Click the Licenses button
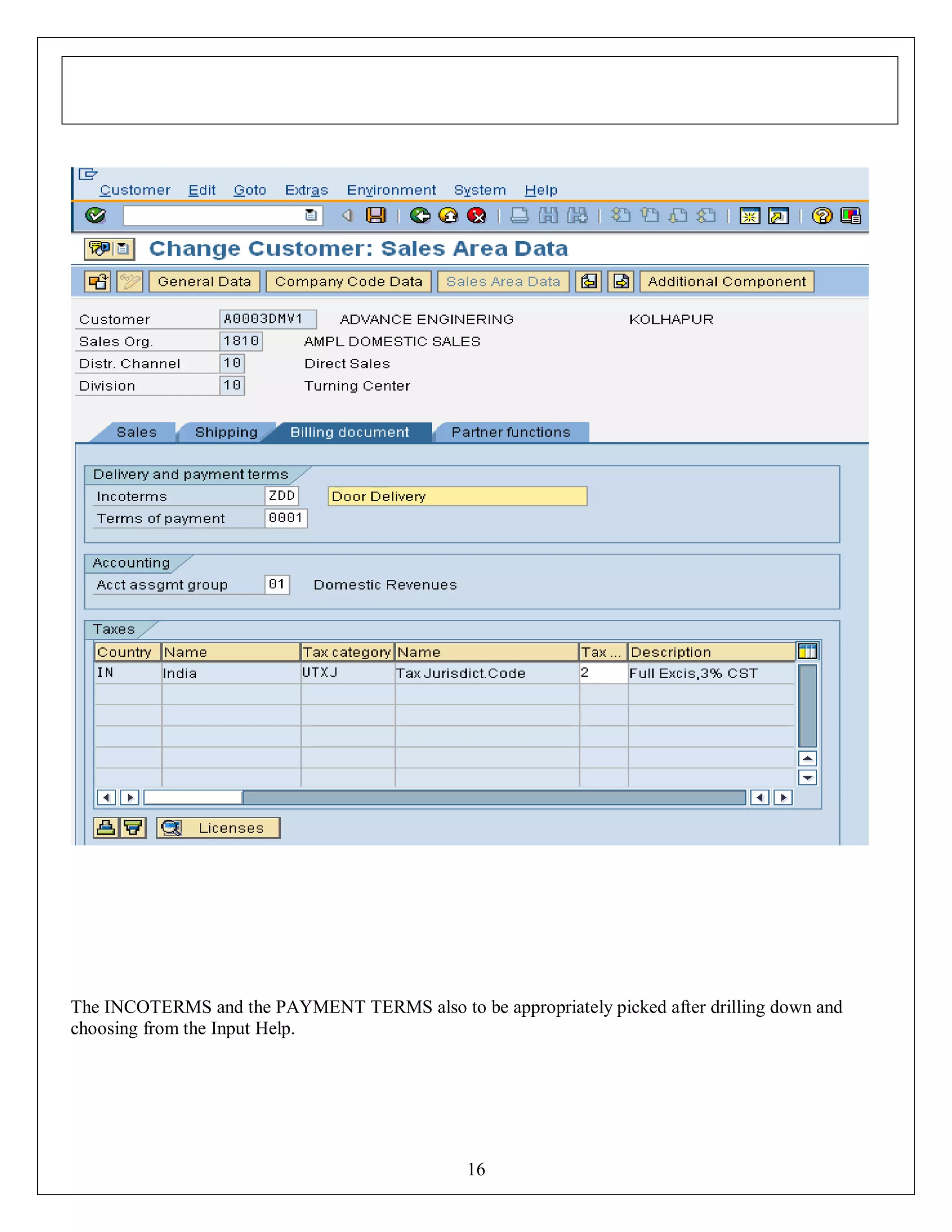Image resolution: width=952 pixels, height=1232 pixels. click(x=218, y=828)
